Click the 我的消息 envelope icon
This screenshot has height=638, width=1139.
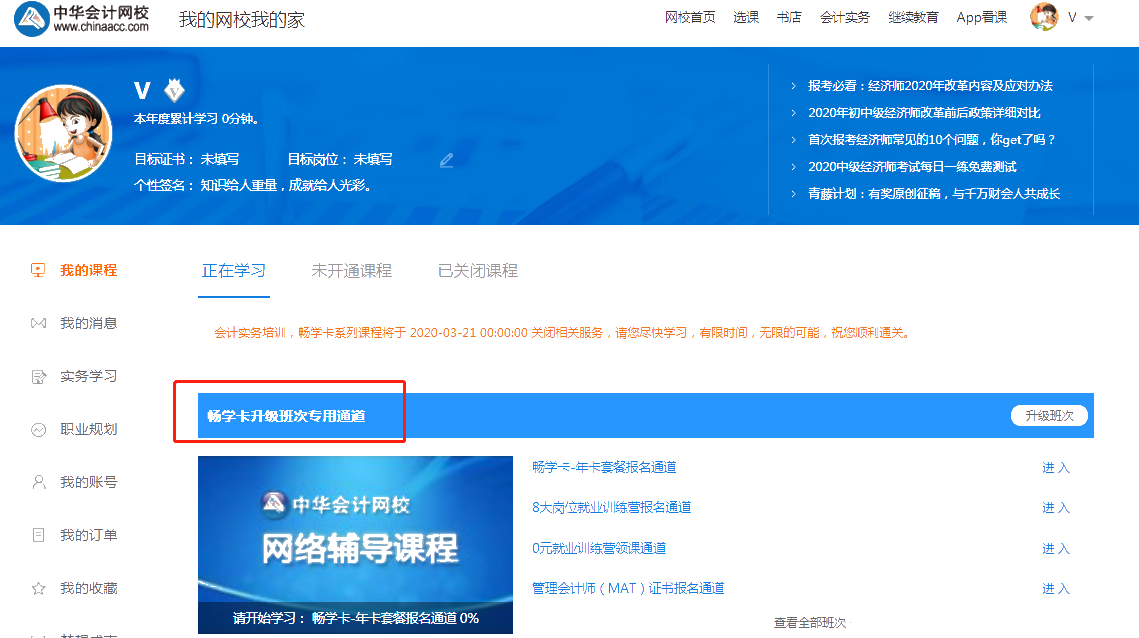[38, 323]
